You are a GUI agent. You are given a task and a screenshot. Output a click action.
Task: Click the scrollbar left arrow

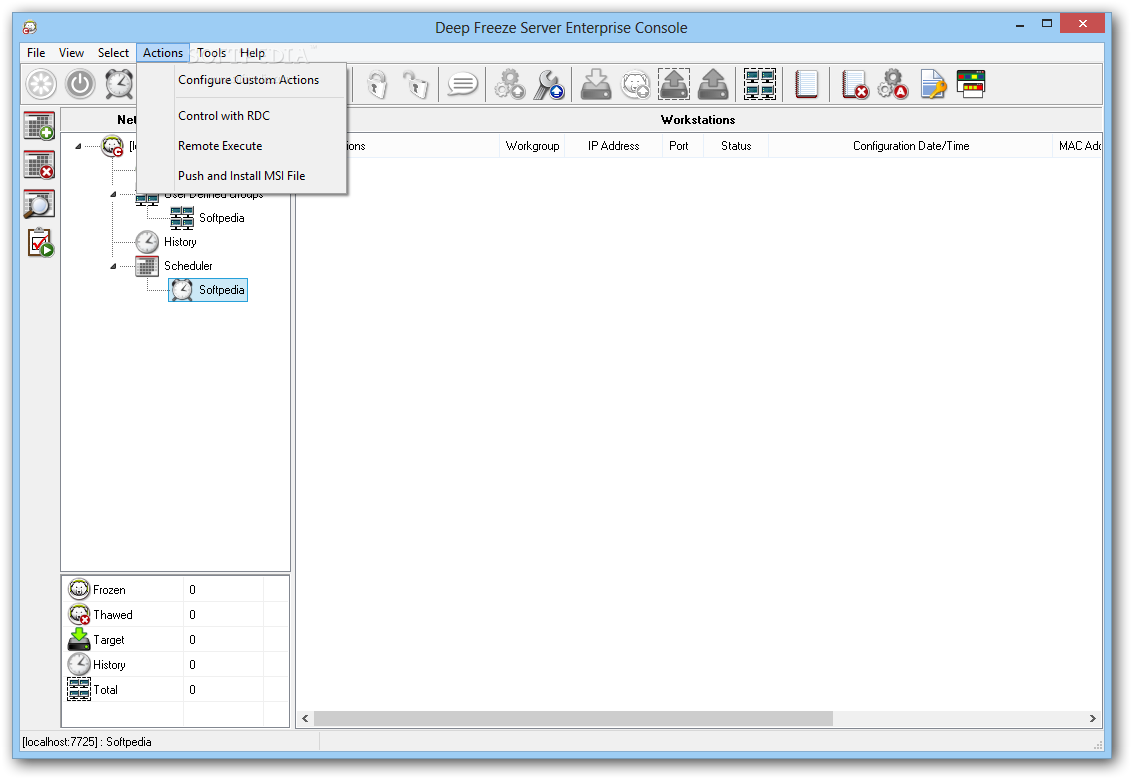click(x=305, y=718)
